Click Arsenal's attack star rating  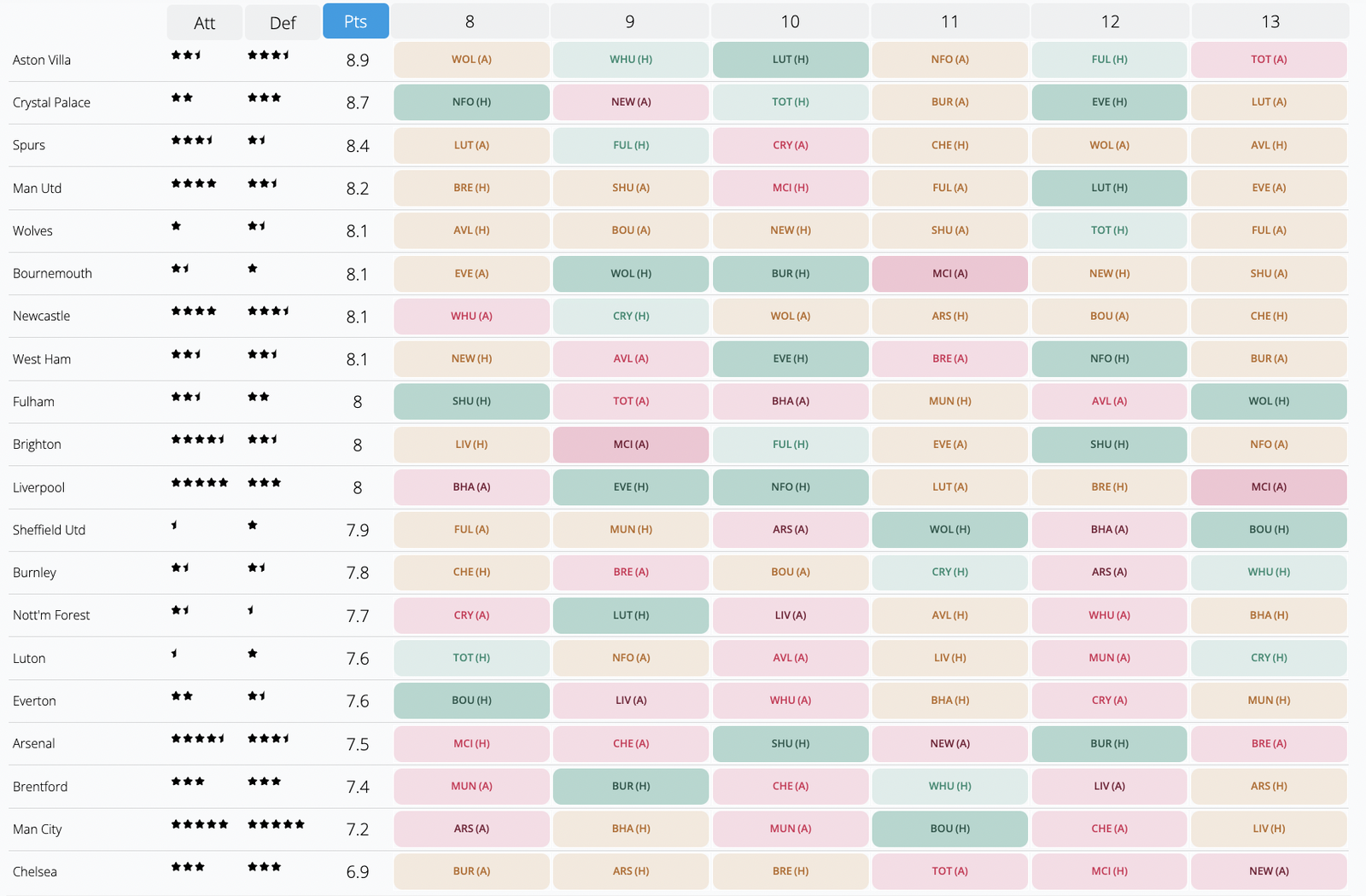[x=198, y=738]
